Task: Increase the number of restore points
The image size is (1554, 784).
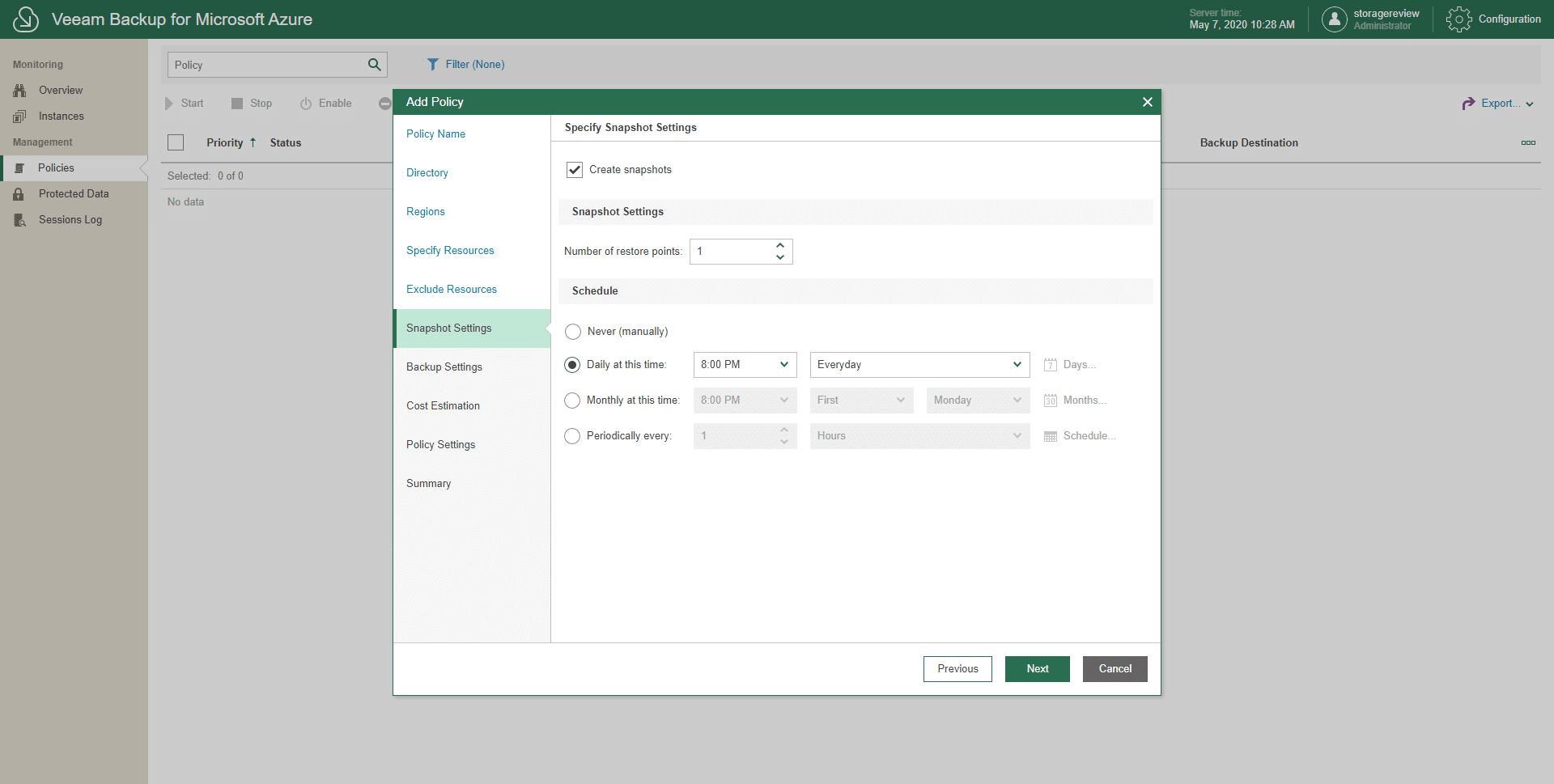Action: tap(780, 245)
